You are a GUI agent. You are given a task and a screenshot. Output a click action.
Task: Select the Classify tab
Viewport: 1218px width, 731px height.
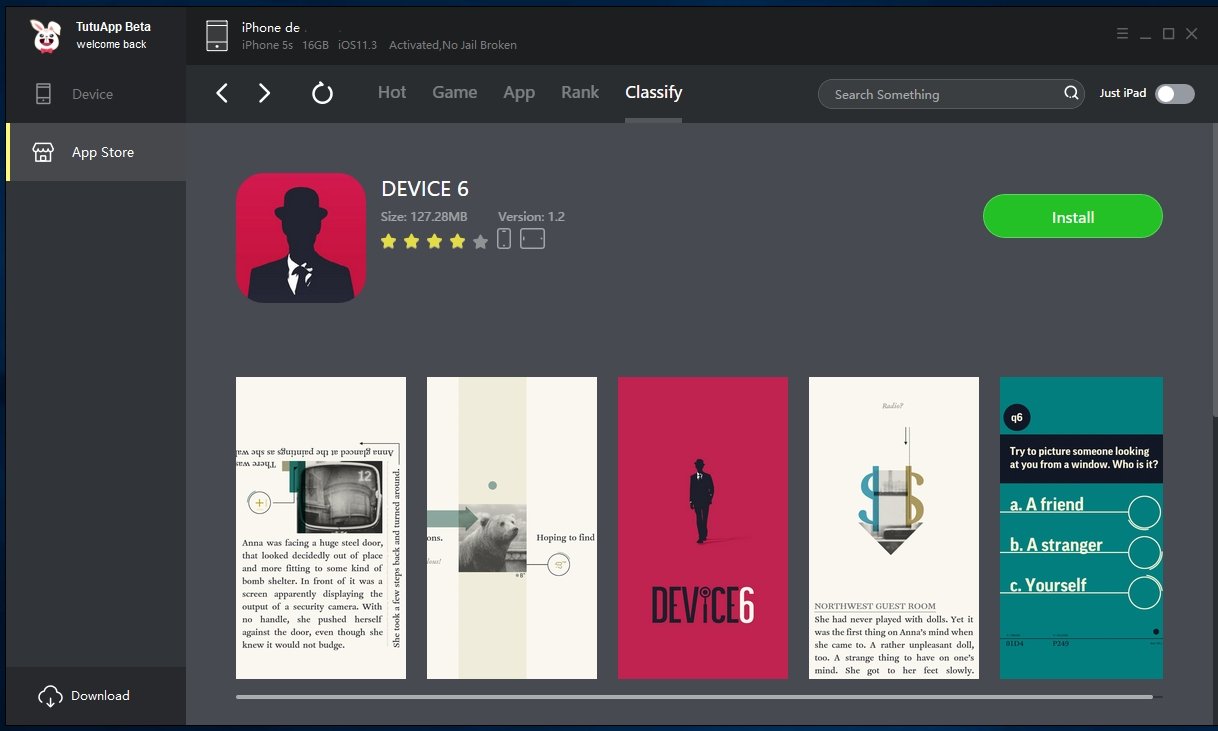pyautogui.click(x=654, y=93)
